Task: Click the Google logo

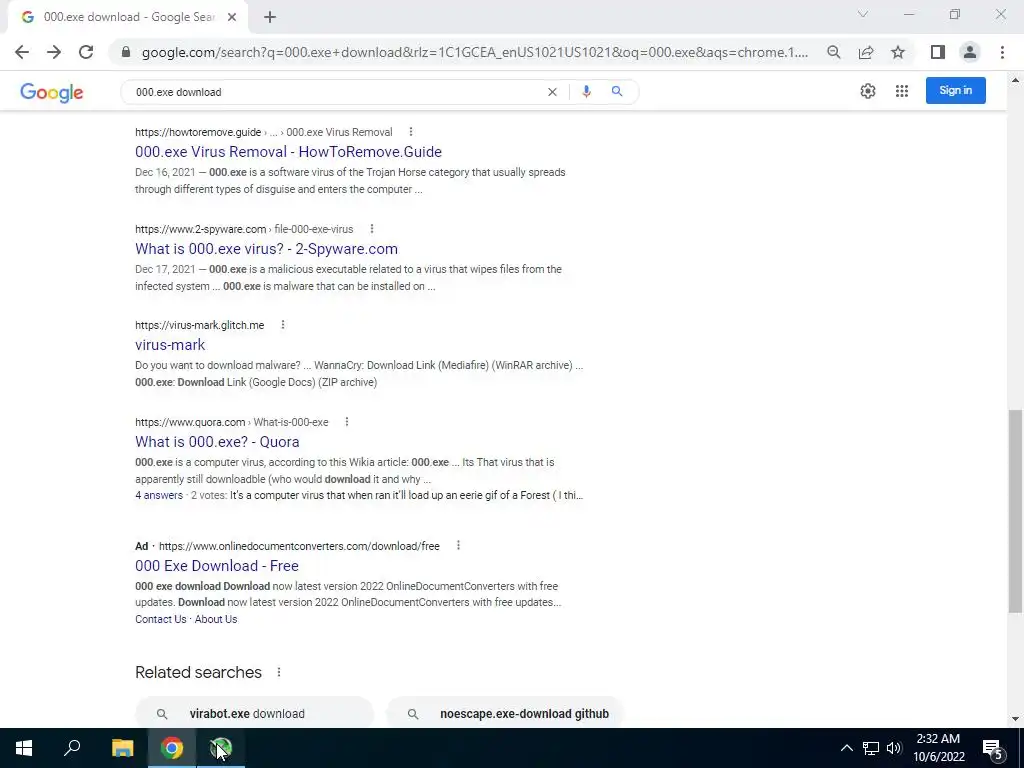Action: pyautogui.click(x=52, y=92)
